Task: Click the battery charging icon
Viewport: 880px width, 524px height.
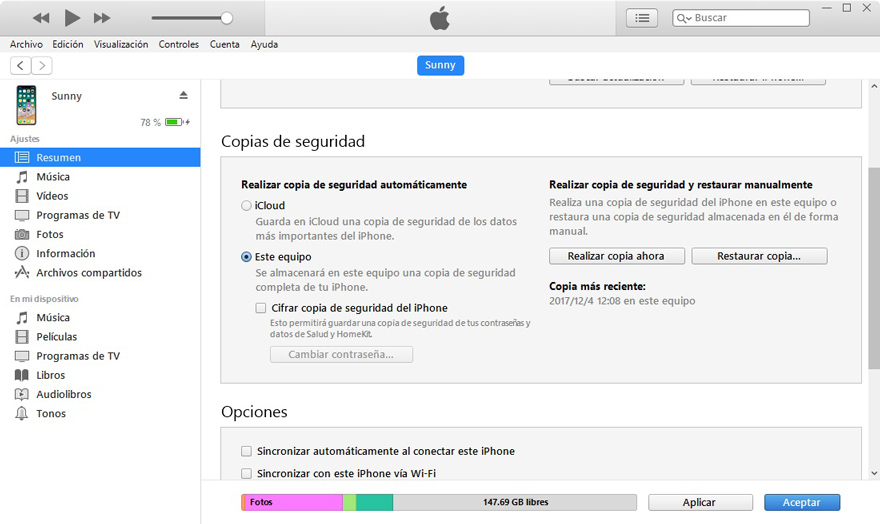Action: point(177,122)
